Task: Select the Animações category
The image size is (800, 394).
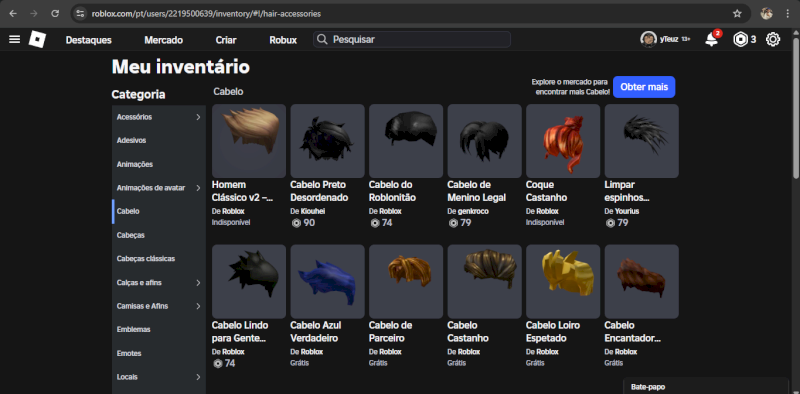Action: [159, 164]
